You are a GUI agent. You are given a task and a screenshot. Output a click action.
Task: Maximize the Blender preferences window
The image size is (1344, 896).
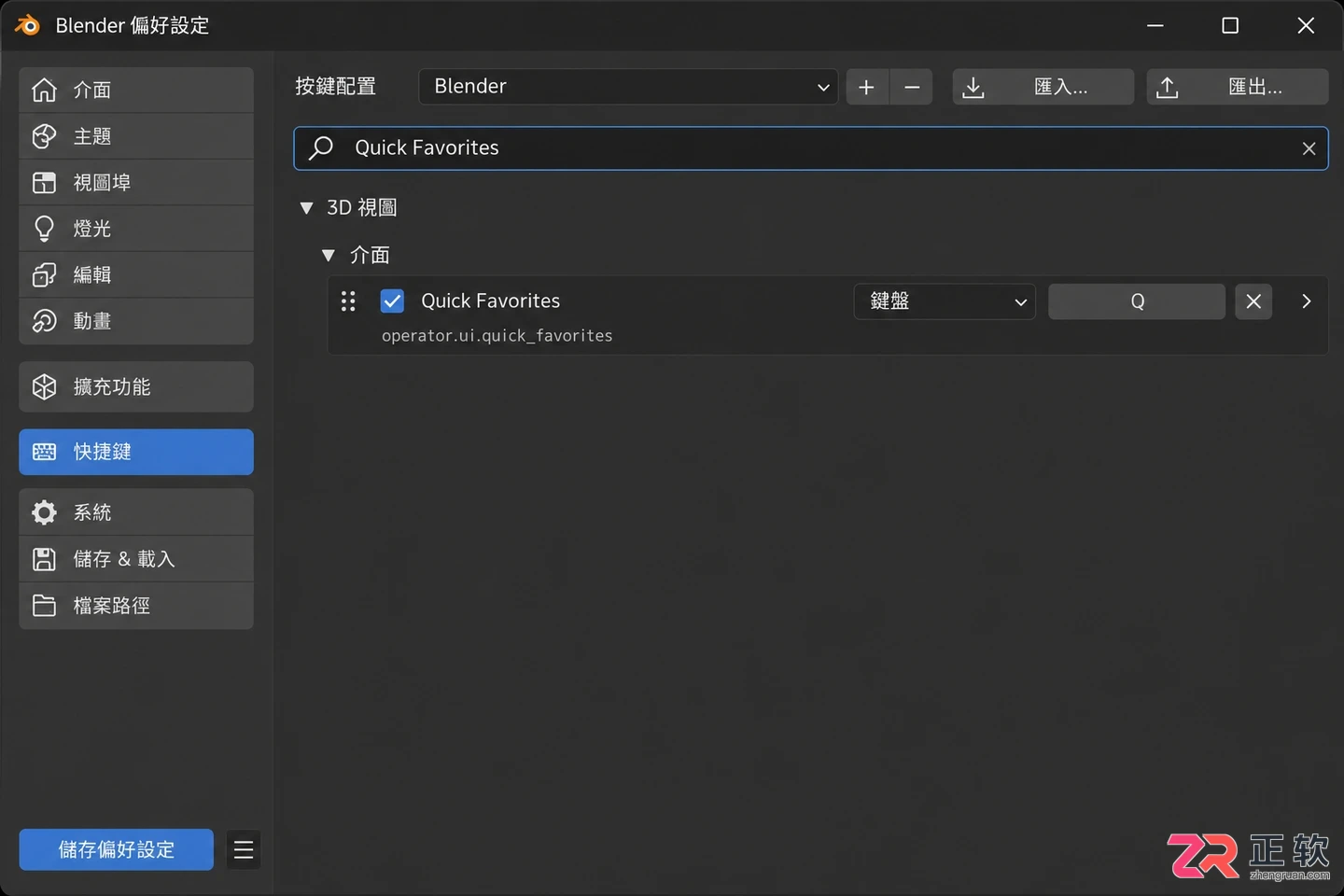tap(1230, 25)
